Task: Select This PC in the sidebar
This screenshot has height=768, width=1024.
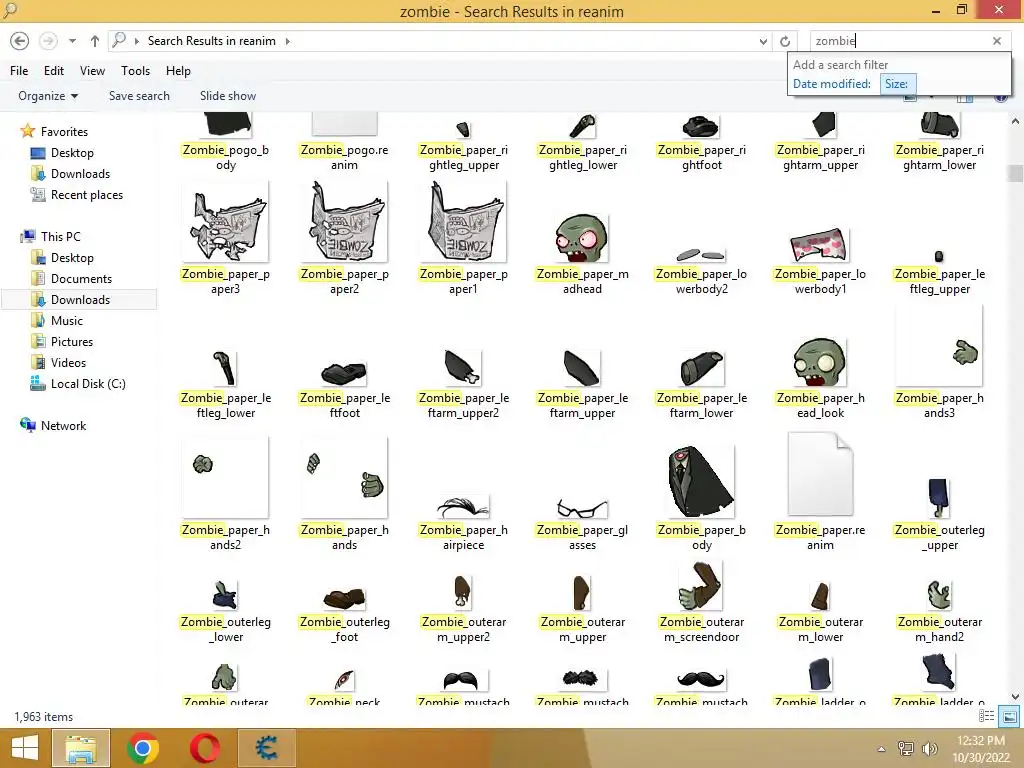Action: pyautogui.click(x=60, y=236)
